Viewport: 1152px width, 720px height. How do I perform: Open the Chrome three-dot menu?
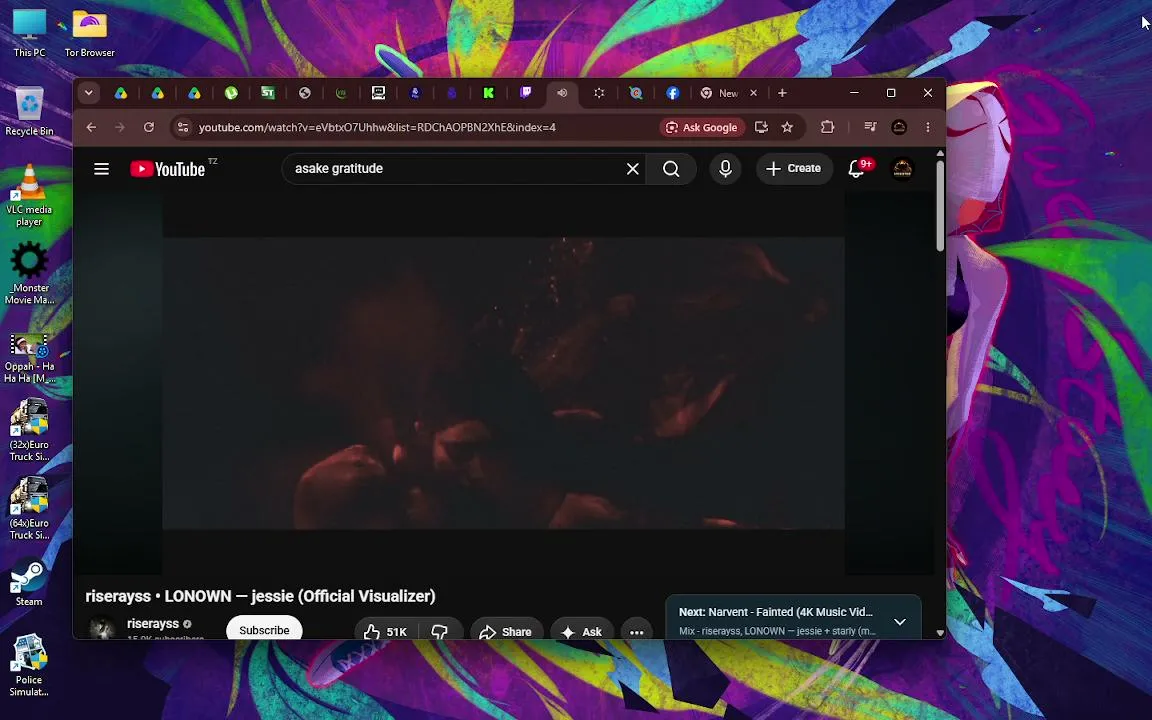click(x=928, y=127)
